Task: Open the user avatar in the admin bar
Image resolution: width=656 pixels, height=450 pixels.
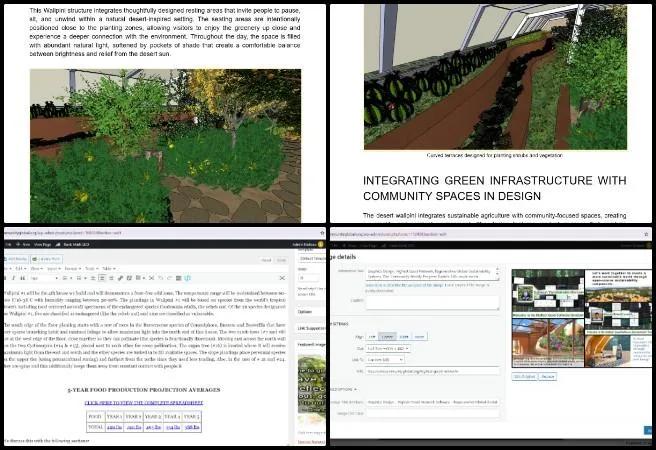Action: tap(320, 244)
